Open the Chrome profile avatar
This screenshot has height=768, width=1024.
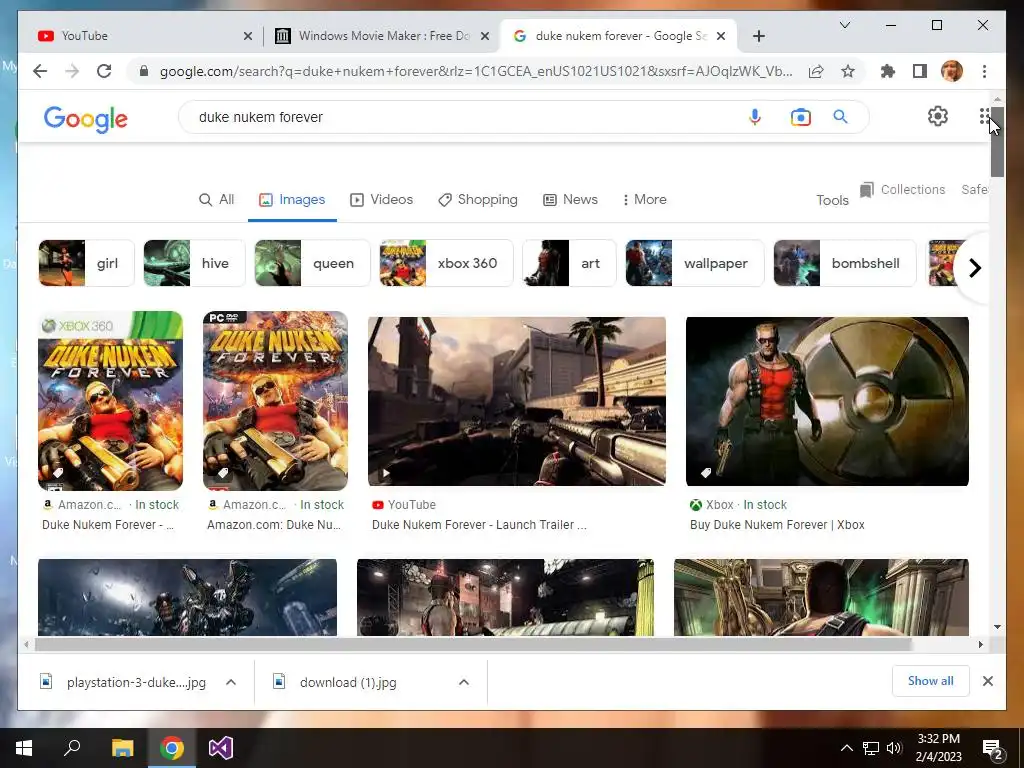pos(952,71)
